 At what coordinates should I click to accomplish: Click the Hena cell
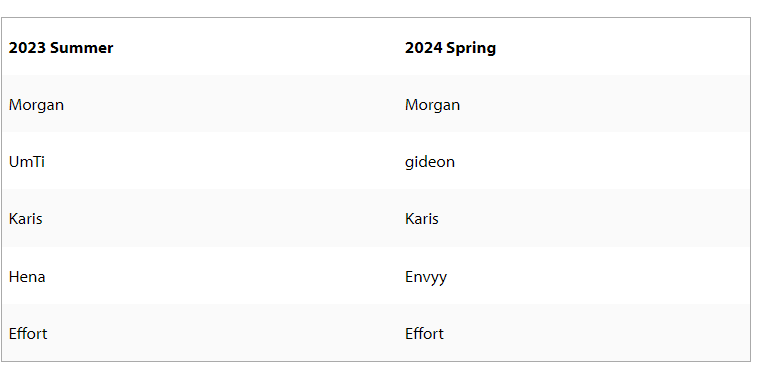[x=200, y=276]
